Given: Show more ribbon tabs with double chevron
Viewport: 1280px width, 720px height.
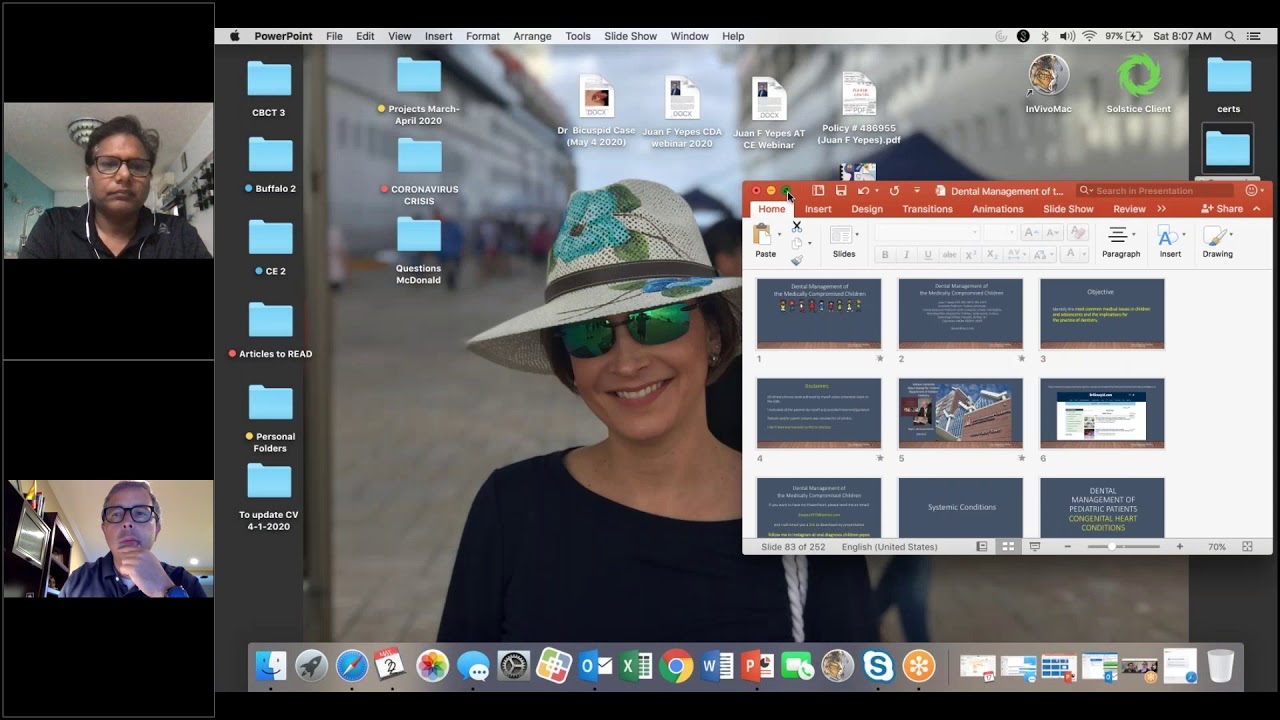Looking at the screenshot, I should tap(1161, 209).
